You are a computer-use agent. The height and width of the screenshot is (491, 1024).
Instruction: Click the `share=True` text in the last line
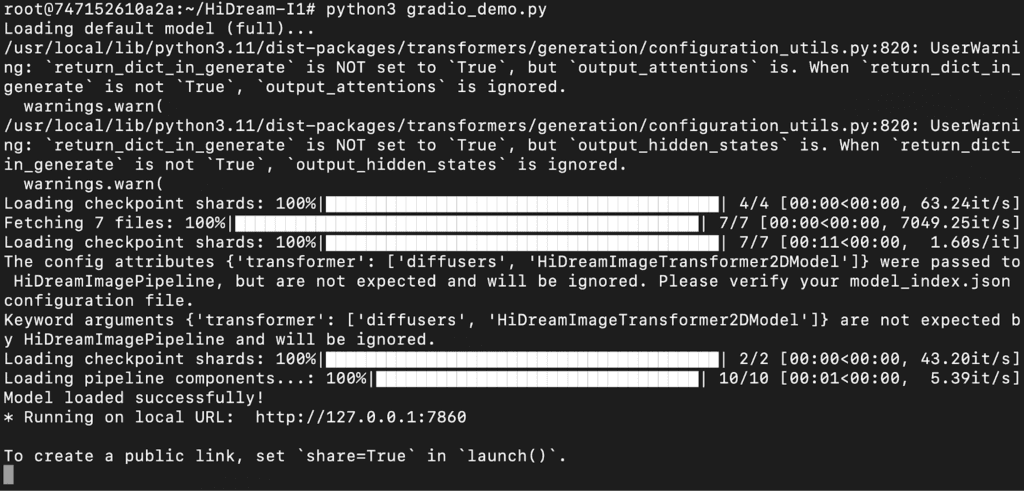pyautogui.click(x=355, y=456)
